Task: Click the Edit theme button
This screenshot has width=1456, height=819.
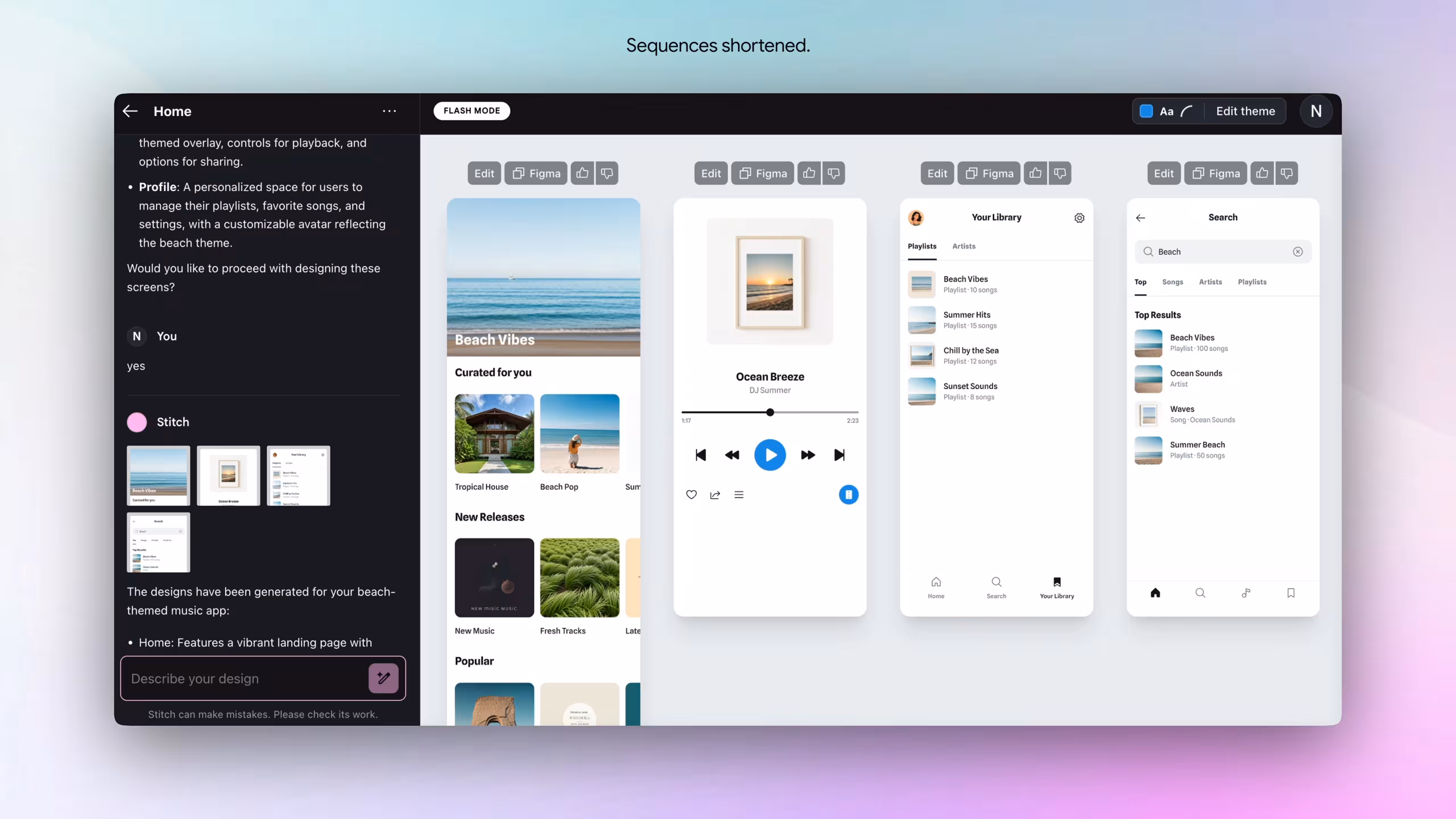Action: pos(1246,111)
